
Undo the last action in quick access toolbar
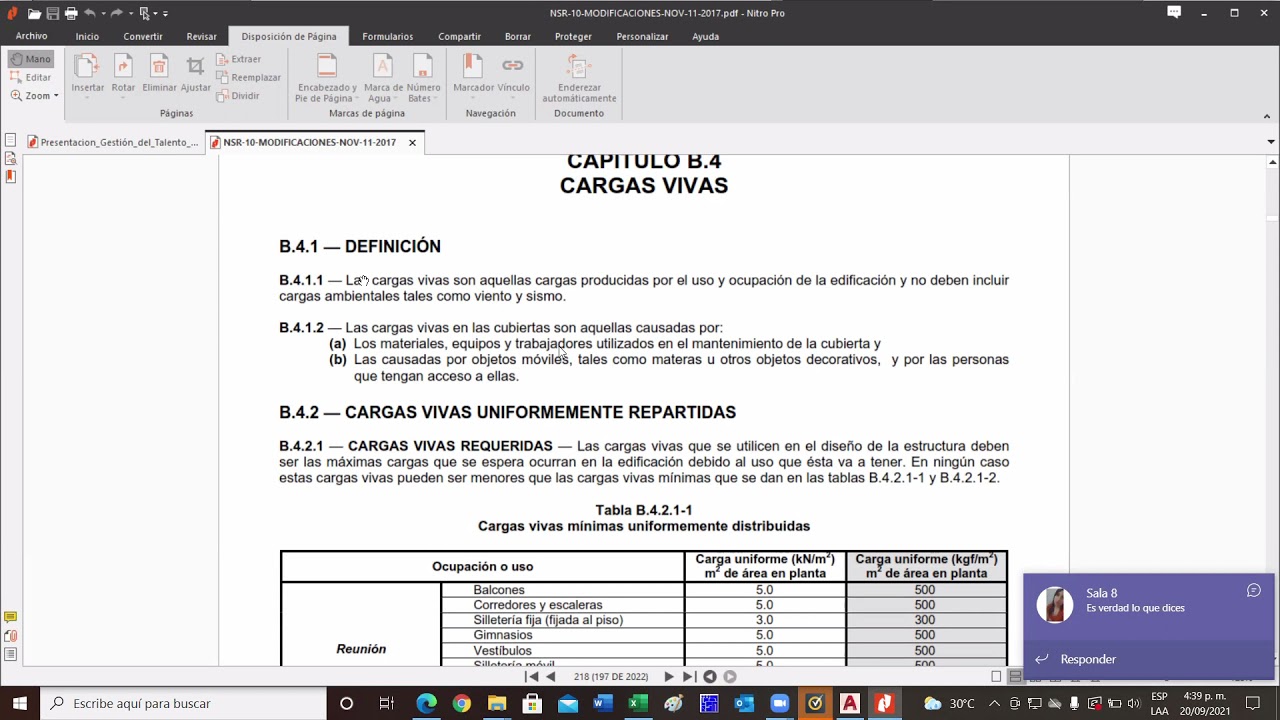pyautogui.click(x=90, y=13)
